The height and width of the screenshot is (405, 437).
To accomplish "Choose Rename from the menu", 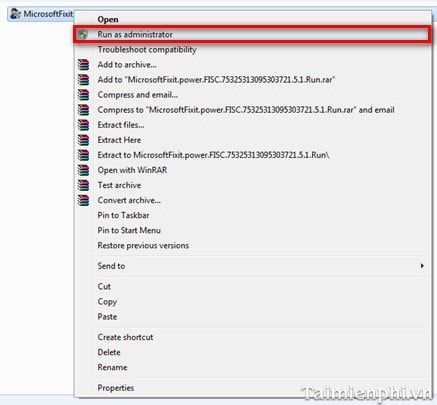I will pos(112,367).
